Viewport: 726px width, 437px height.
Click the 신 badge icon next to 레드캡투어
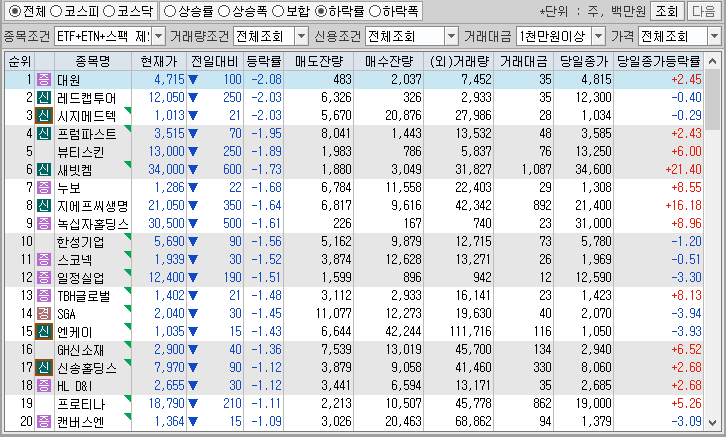tap(44, 98)
